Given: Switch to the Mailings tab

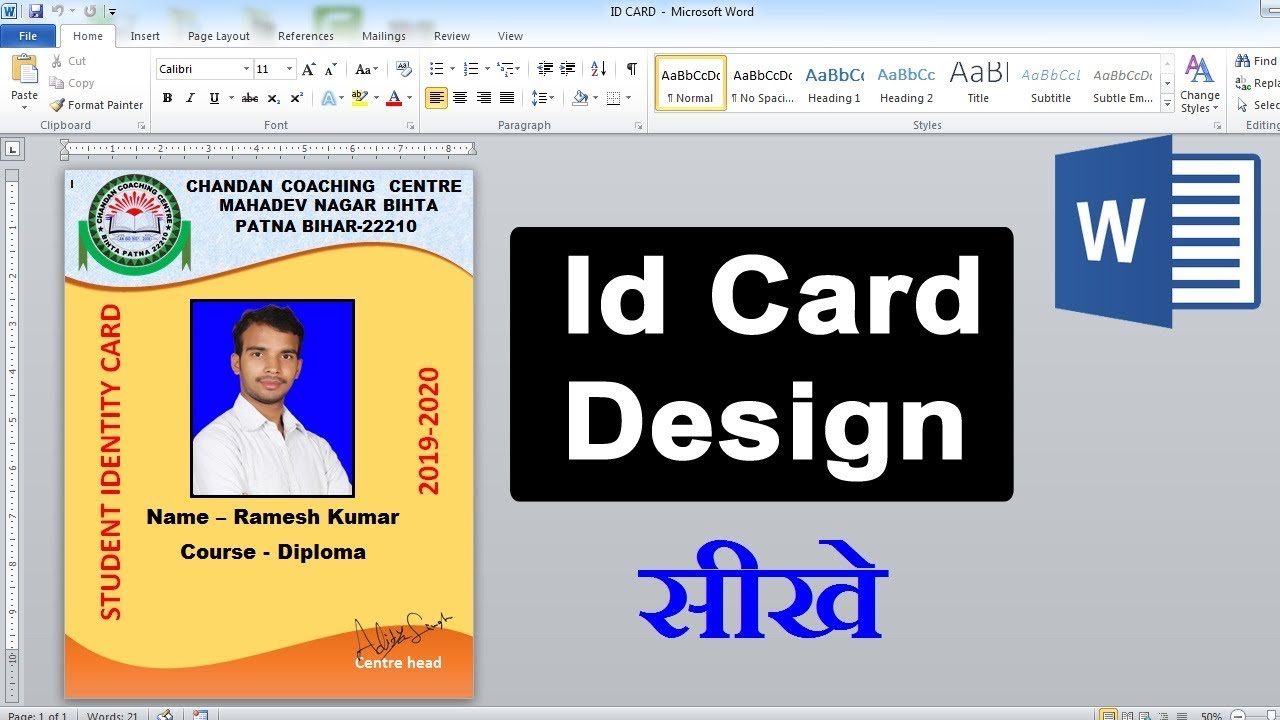Looking at the screenshot, I should (384, 36).
